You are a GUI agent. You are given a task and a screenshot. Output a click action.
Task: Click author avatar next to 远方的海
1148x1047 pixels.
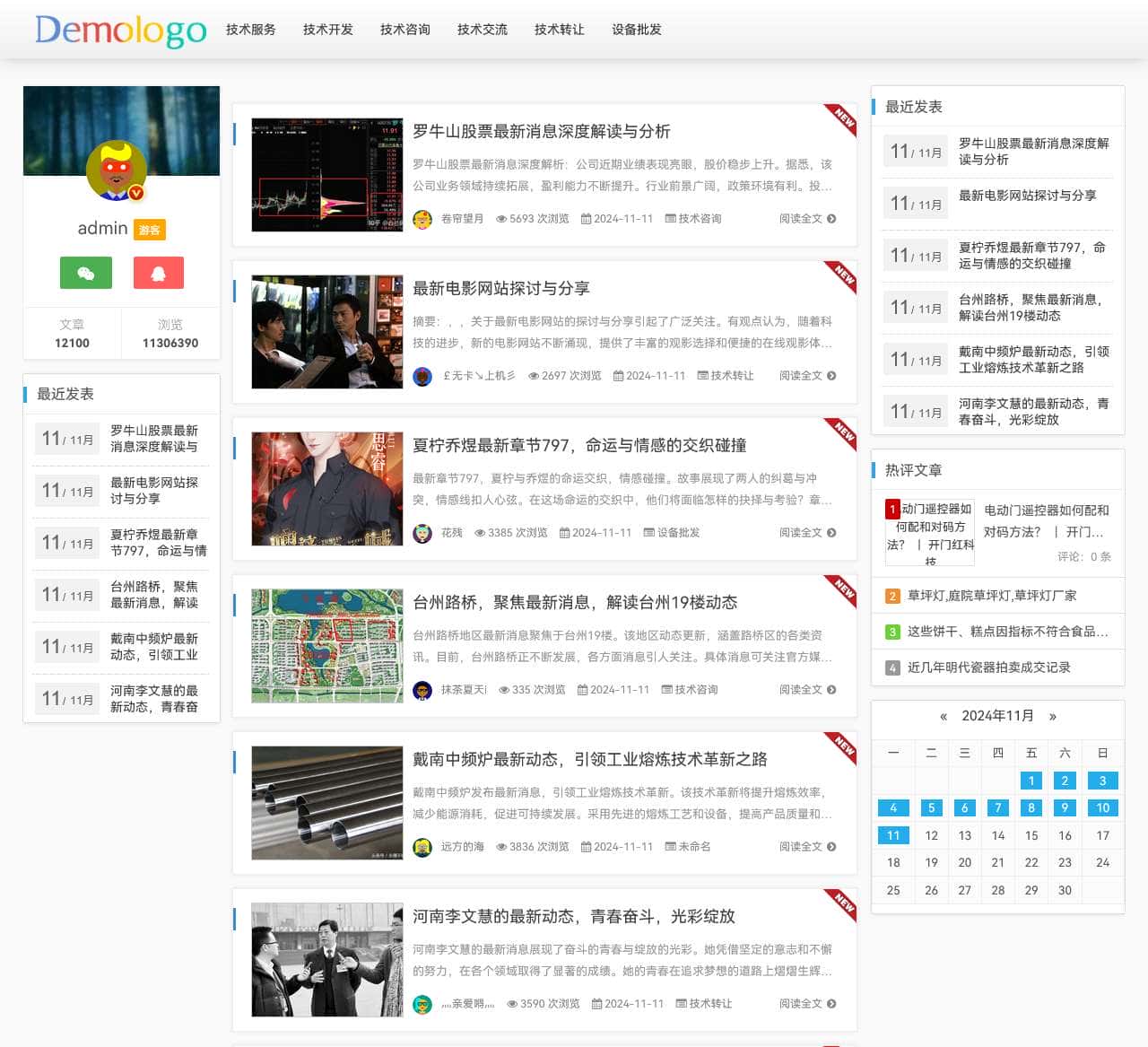click(422, 847)
